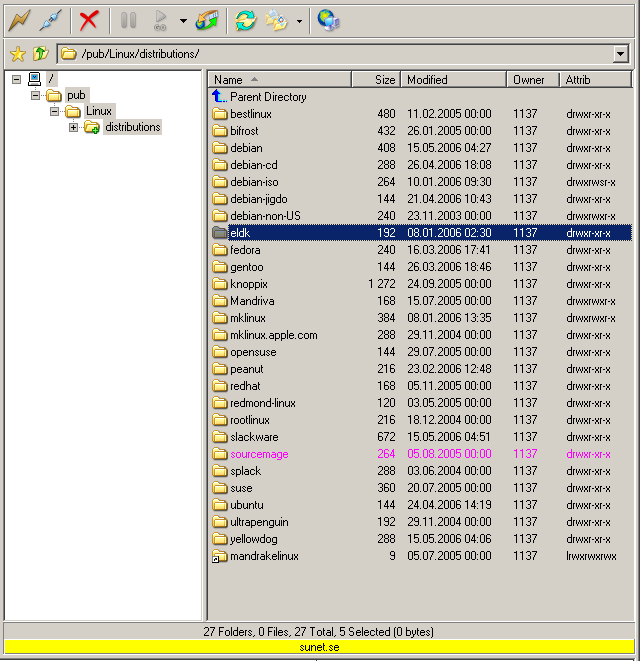The image size is (642, 661).
Task: Click the yellow star favorites icon
Action: 17,54
